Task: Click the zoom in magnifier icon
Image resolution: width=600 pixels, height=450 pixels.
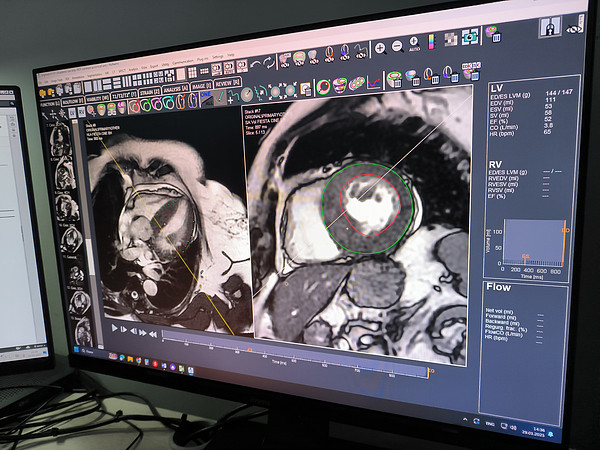Action: click(x=379, y=47)
